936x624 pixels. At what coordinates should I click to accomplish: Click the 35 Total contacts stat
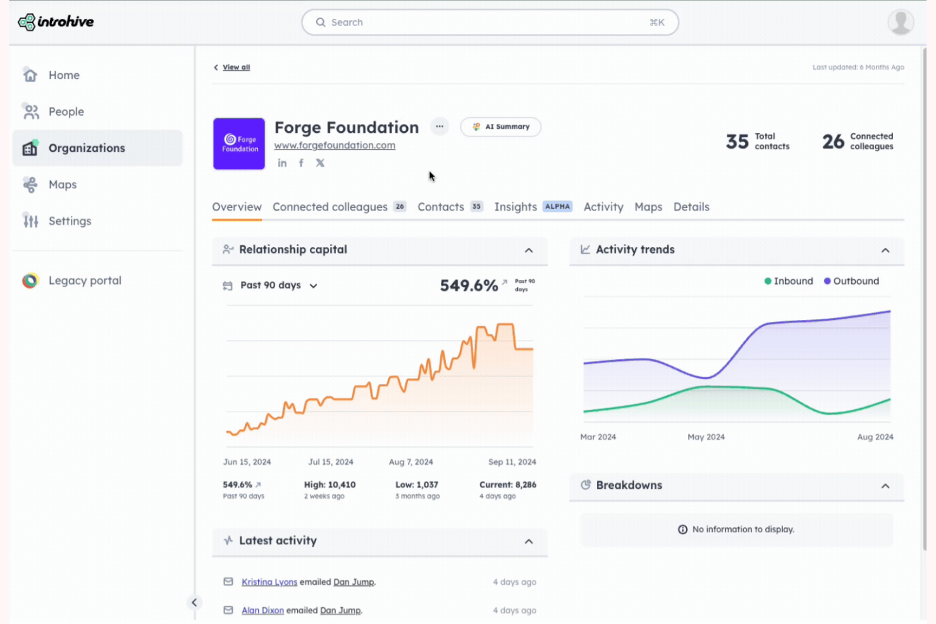[758, 142]
